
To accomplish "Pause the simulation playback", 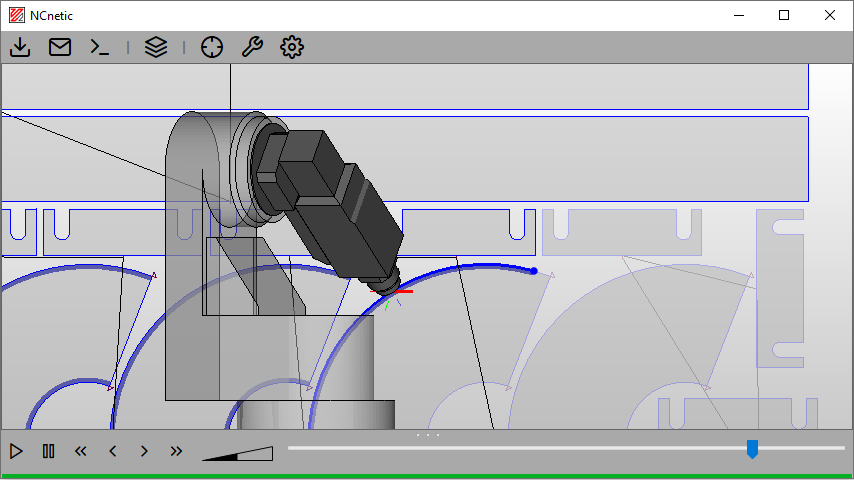I will (48, 451).
